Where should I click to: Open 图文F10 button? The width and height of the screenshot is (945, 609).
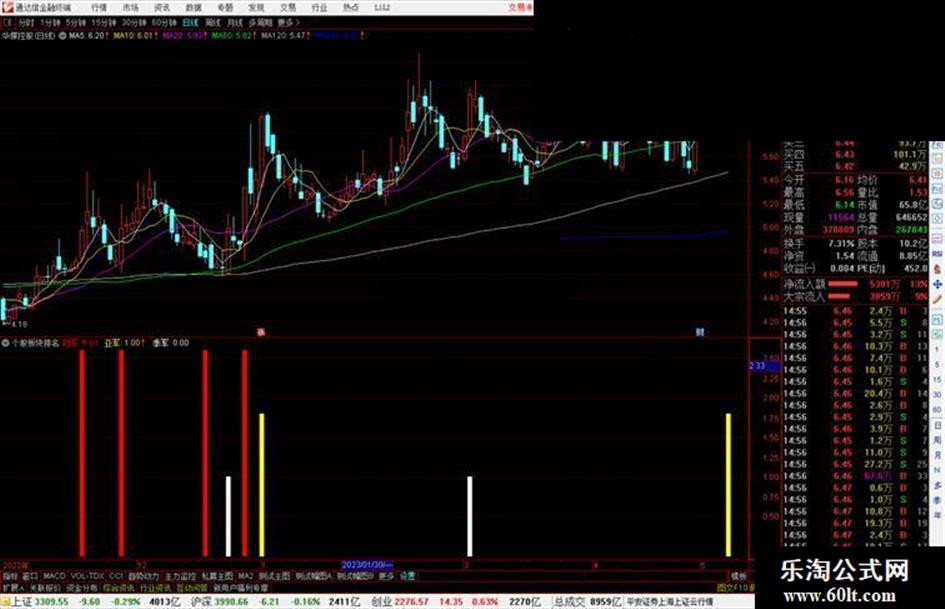[736, 587]
